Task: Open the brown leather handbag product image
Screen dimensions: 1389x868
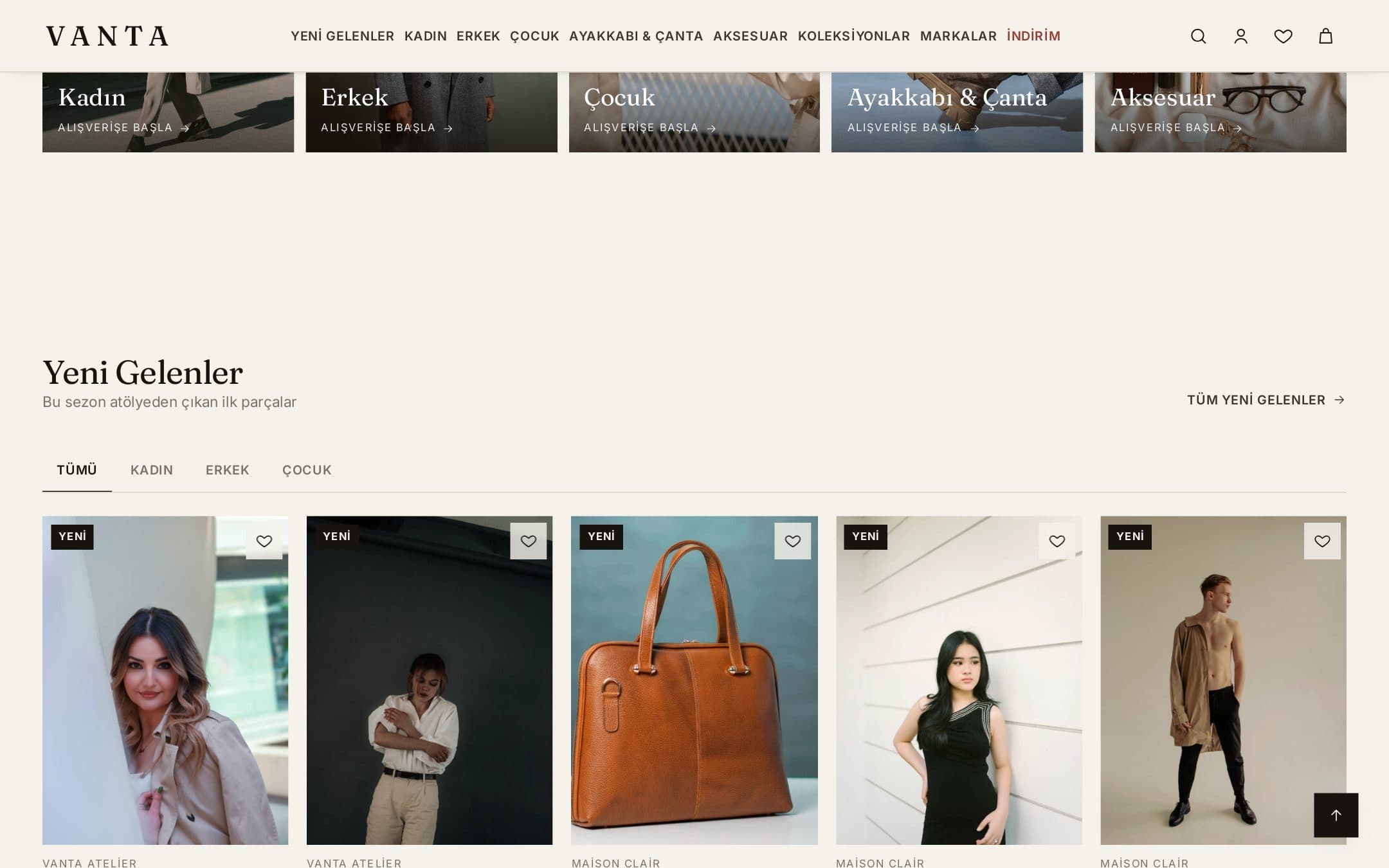Action: pyautogui.click(x=694, y=680)
